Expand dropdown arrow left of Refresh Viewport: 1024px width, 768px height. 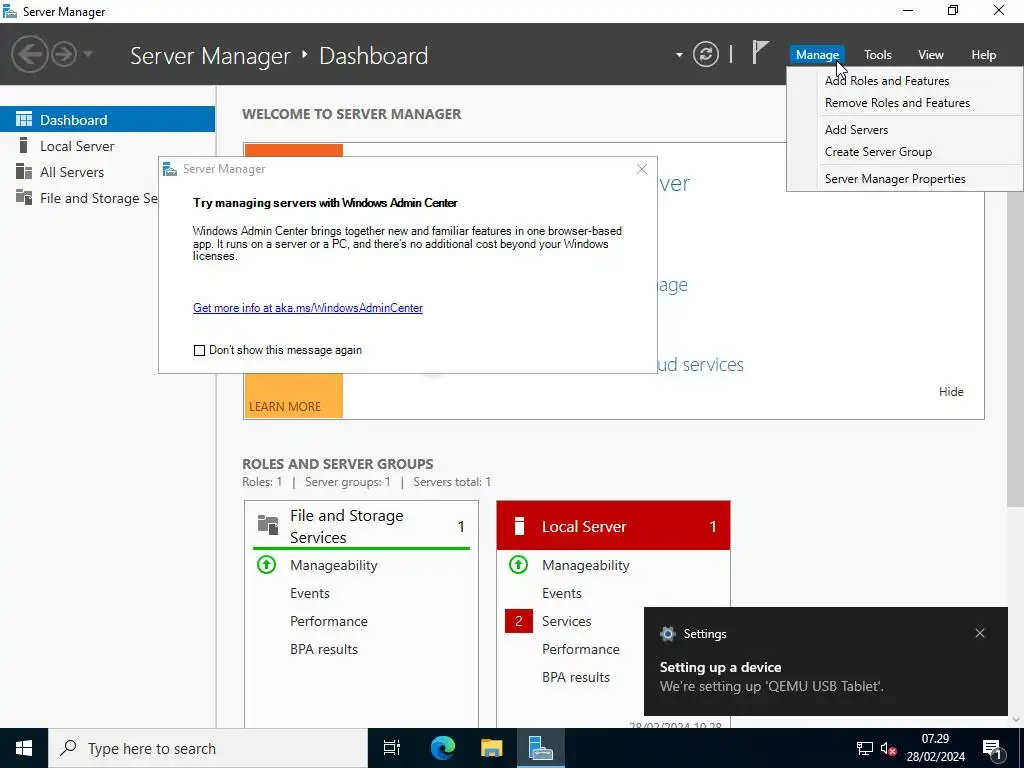[x=679, y=55]
